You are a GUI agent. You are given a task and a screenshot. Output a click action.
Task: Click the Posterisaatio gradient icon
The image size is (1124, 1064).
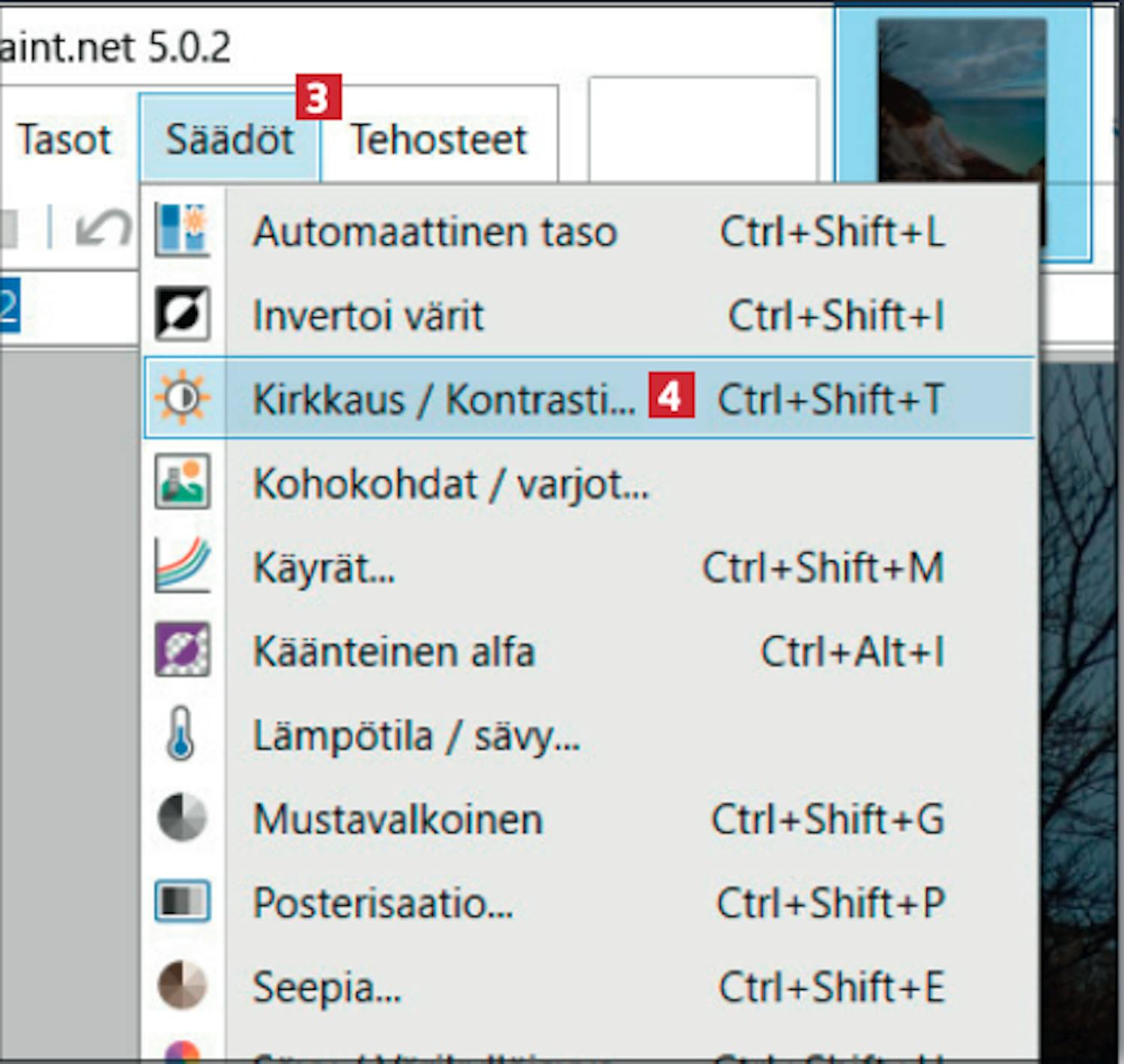(x=182, y=901)
